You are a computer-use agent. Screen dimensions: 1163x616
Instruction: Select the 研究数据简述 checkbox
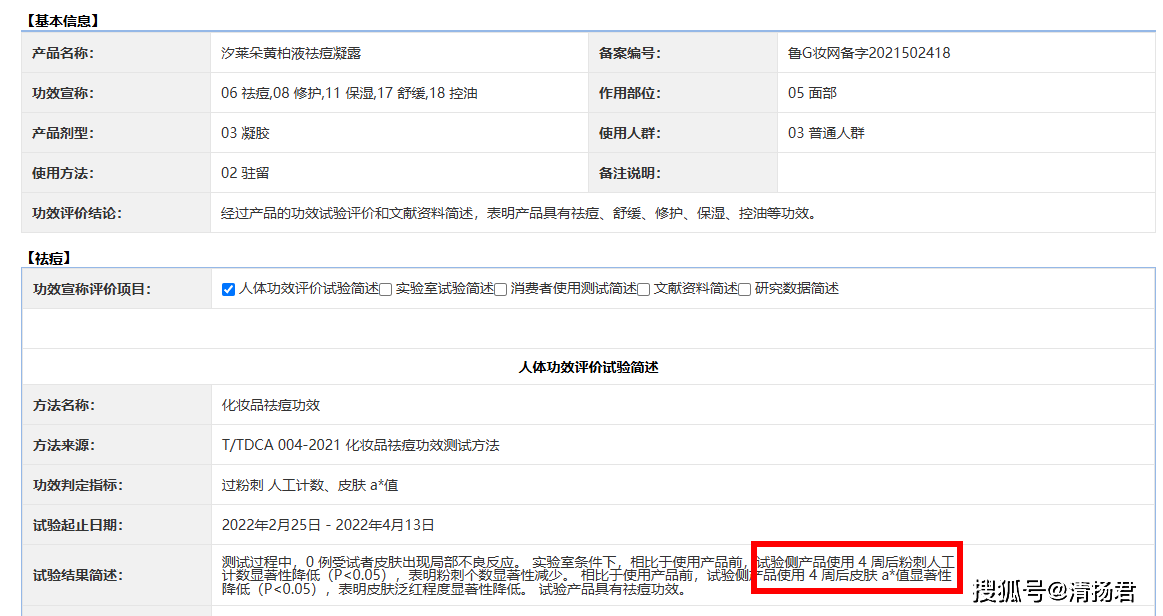(745, 290)
